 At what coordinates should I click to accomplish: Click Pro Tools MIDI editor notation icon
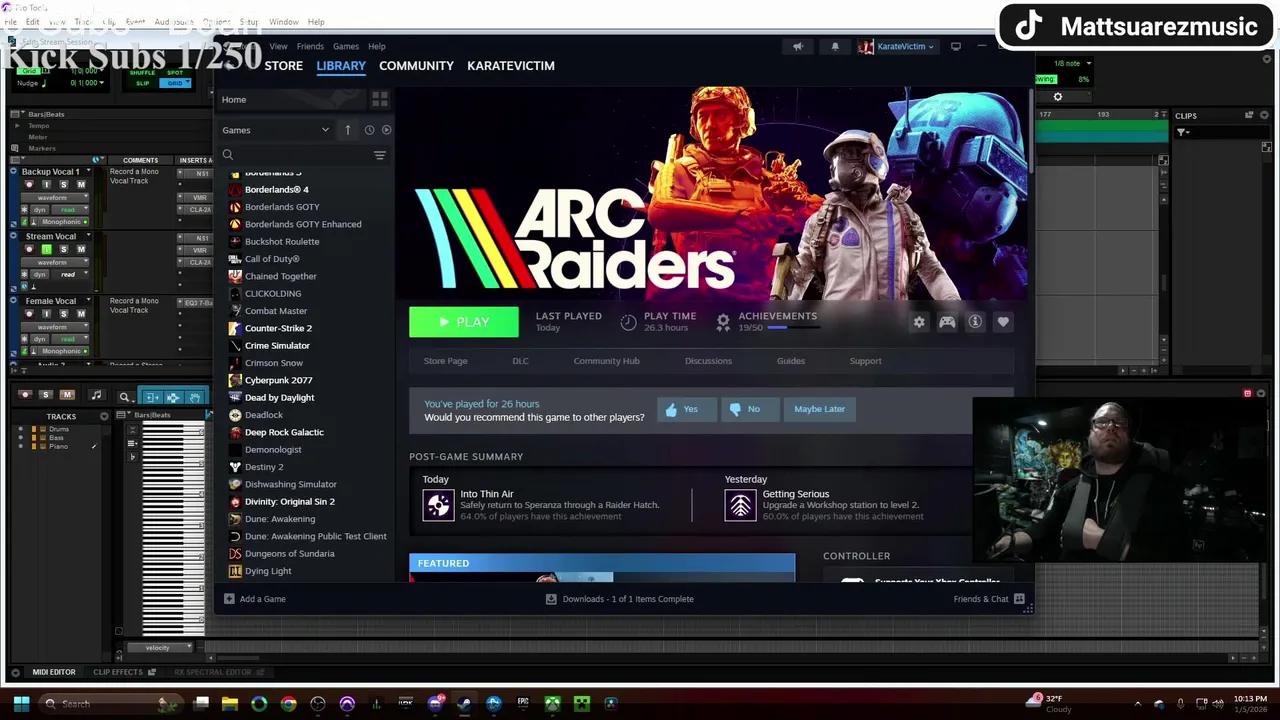(x=97, y=395)
